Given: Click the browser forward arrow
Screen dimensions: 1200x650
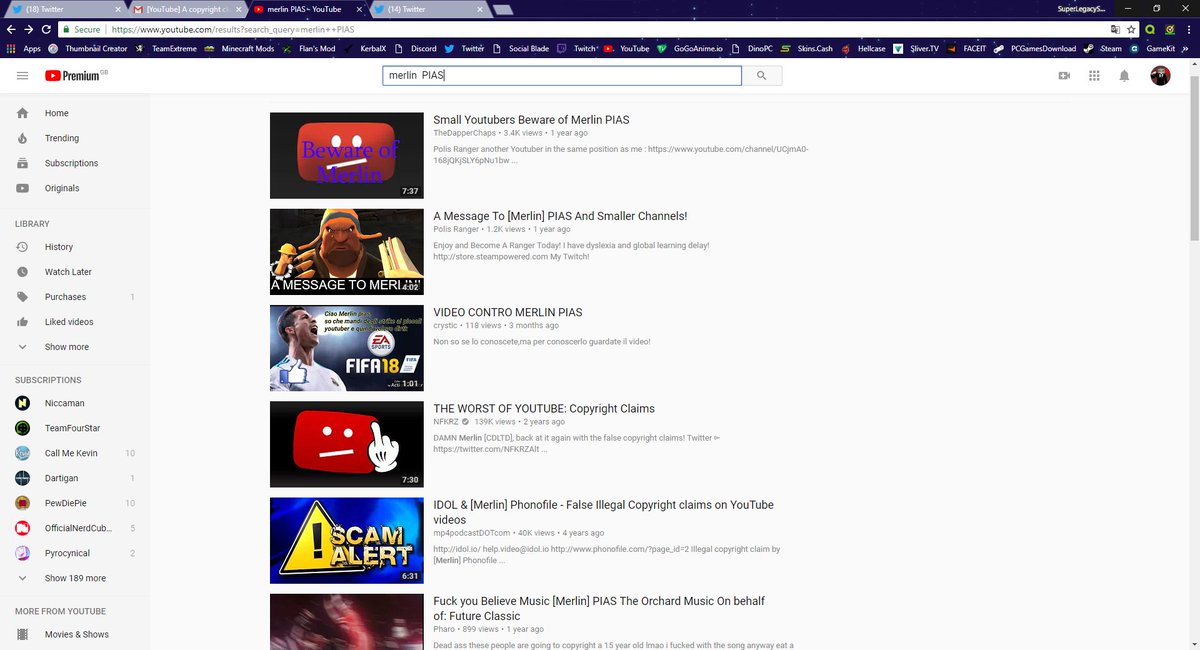Looking at the screenshot, I should pyautogui.click(x=28, y=29).
